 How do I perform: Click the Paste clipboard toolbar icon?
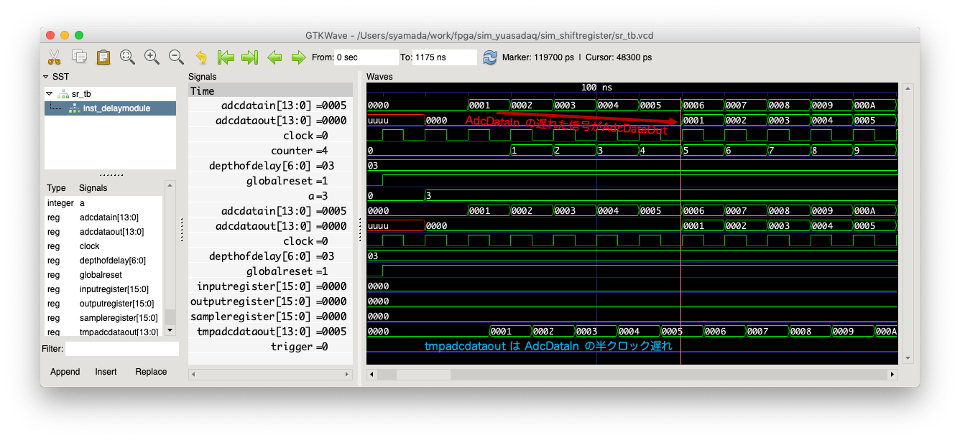(103, 57)
